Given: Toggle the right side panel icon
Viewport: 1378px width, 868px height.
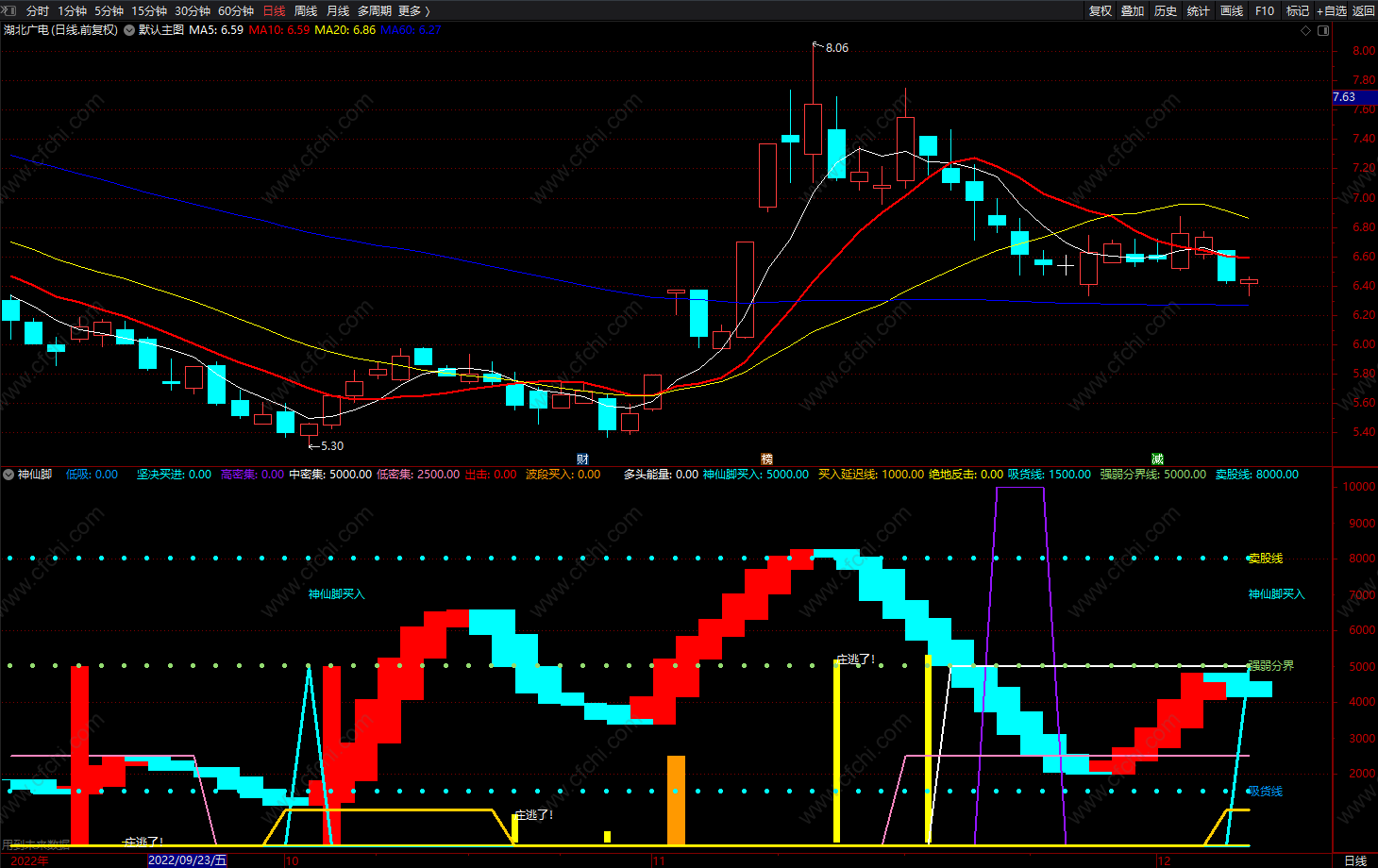Looking at the screenshot, I should 1323,30.
